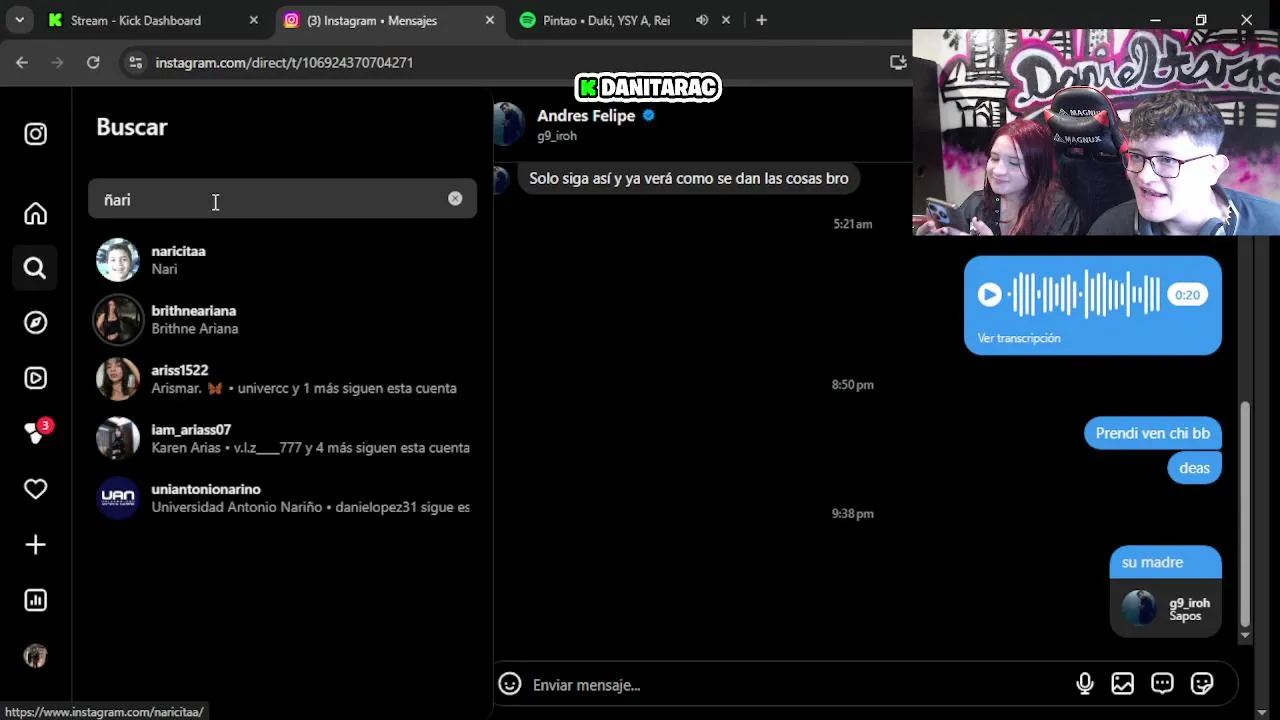The width and height of the screenshot is (1280, 720).
Task: Click the address bar URL
Action: pyautogui.click(x=284, y=62)
